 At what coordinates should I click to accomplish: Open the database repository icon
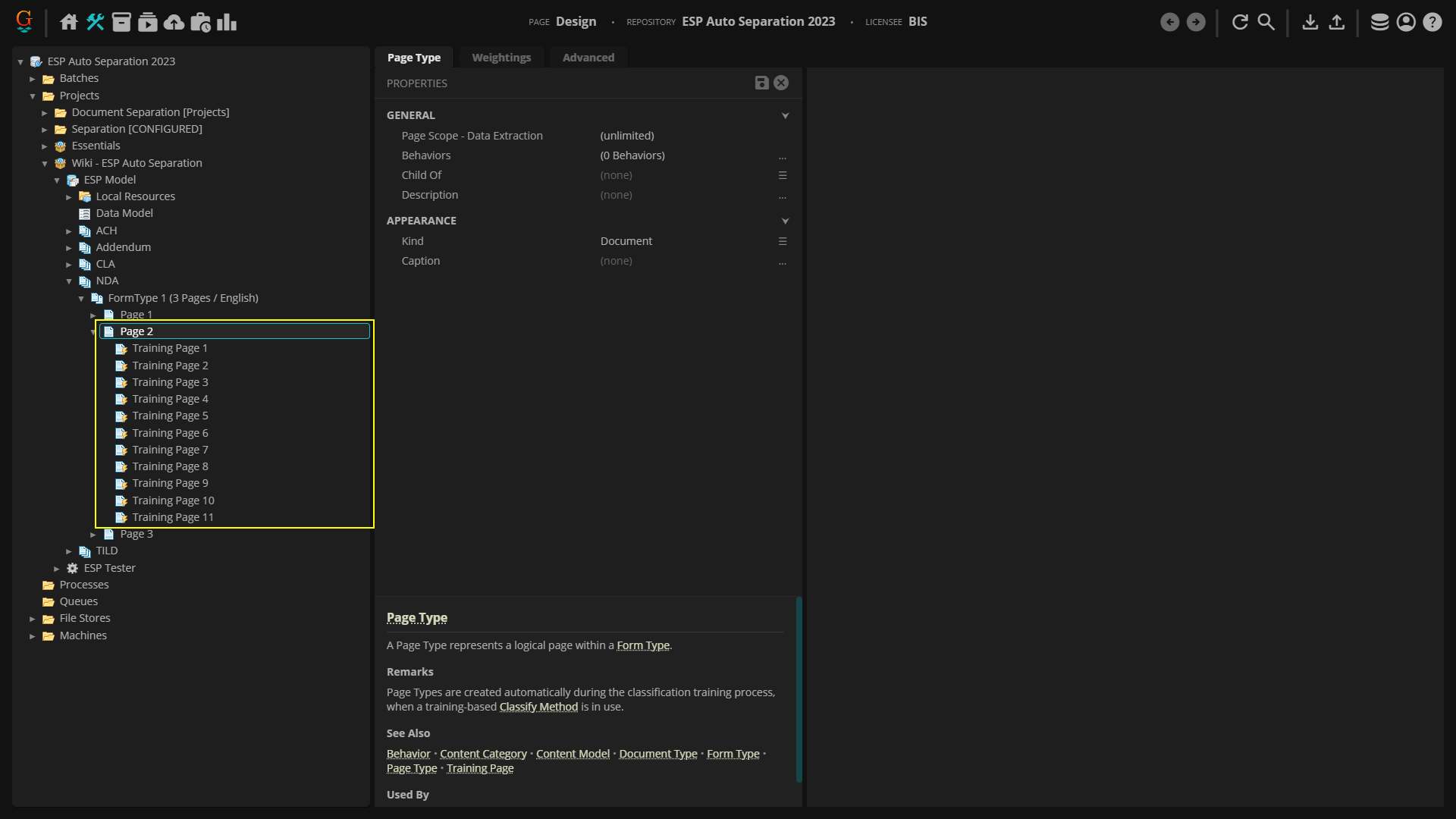coord(1379,22)
